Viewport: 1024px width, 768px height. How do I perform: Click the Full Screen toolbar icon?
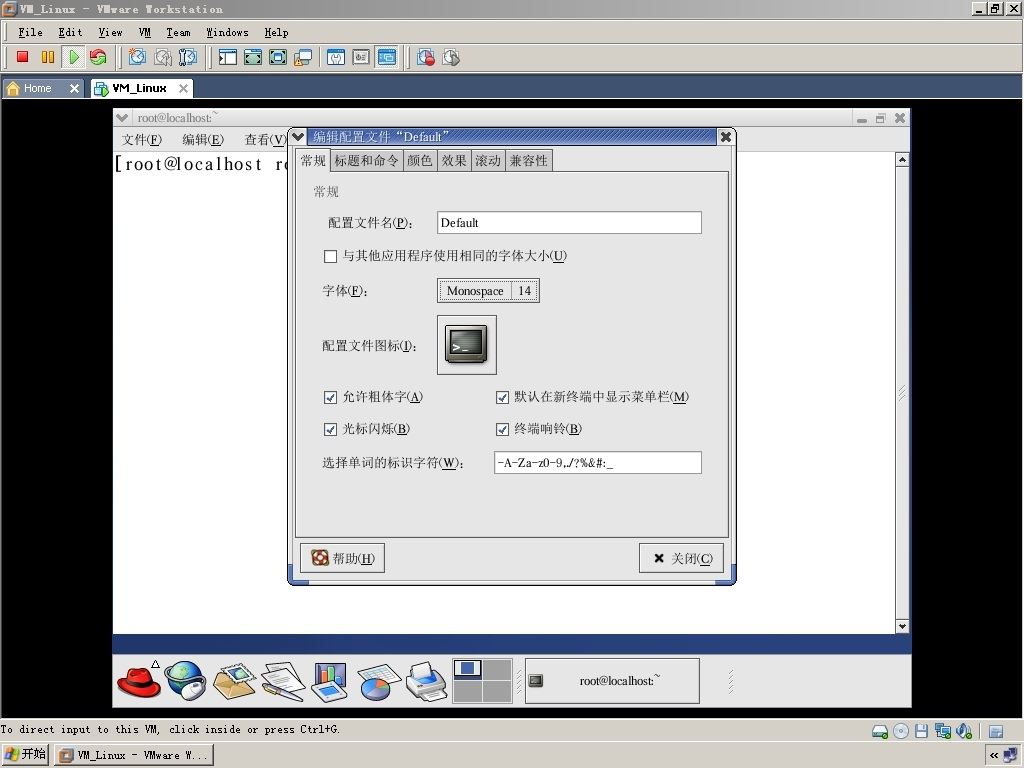click(253, 57)
